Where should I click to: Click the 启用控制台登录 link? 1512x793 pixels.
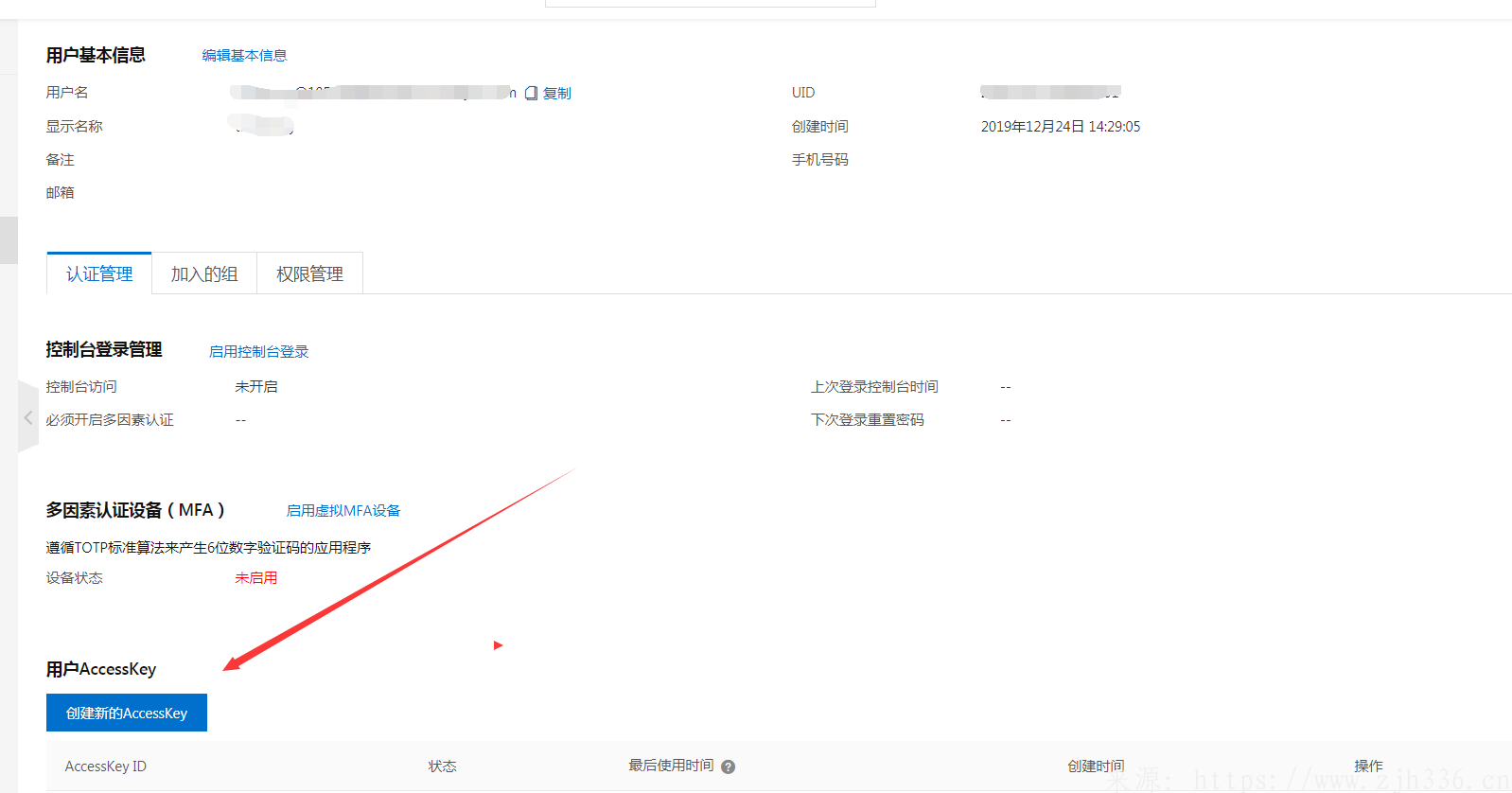(x=258, y=351)
